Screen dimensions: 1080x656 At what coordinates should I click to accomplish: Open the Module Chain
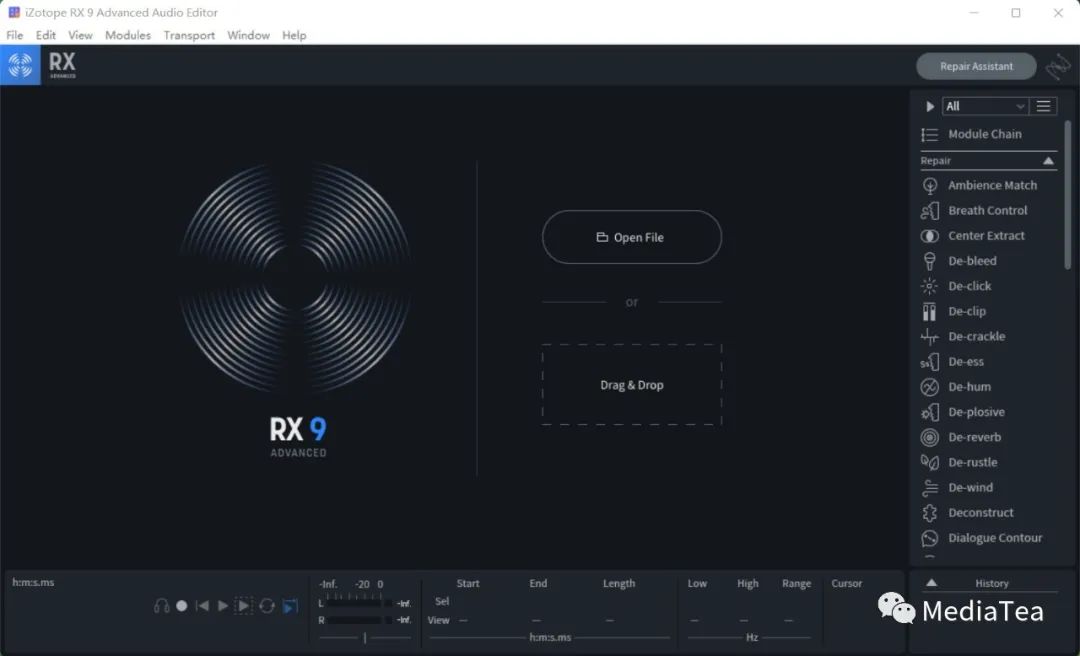tap(971, 134)
